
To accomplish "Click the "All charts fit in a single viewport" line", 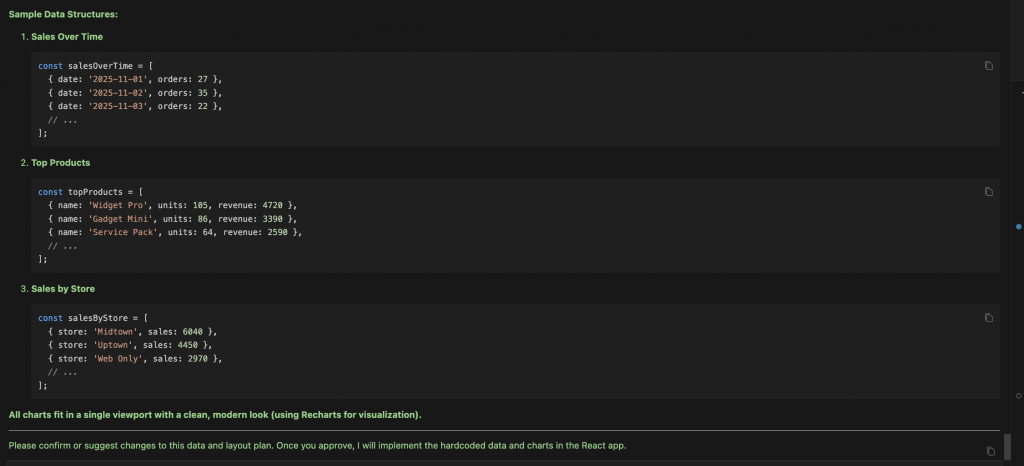I will (214, 414).
